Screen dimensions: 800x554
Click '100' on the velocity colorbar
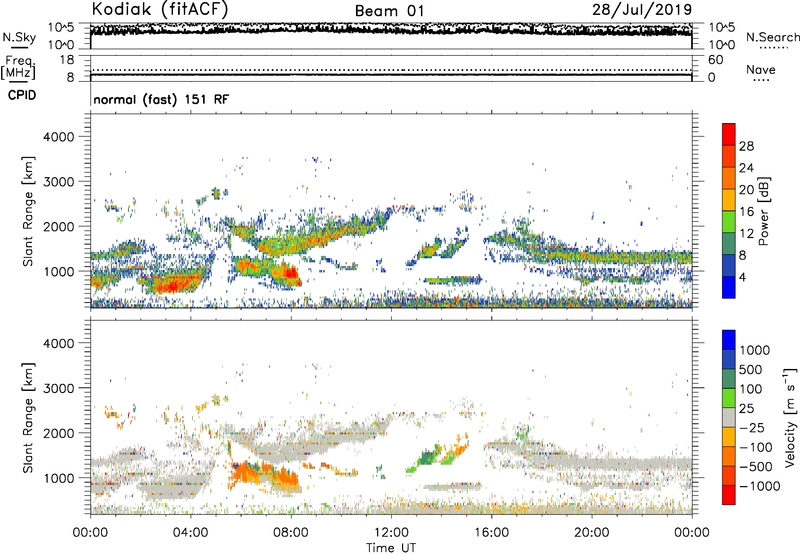click(751, 389)
